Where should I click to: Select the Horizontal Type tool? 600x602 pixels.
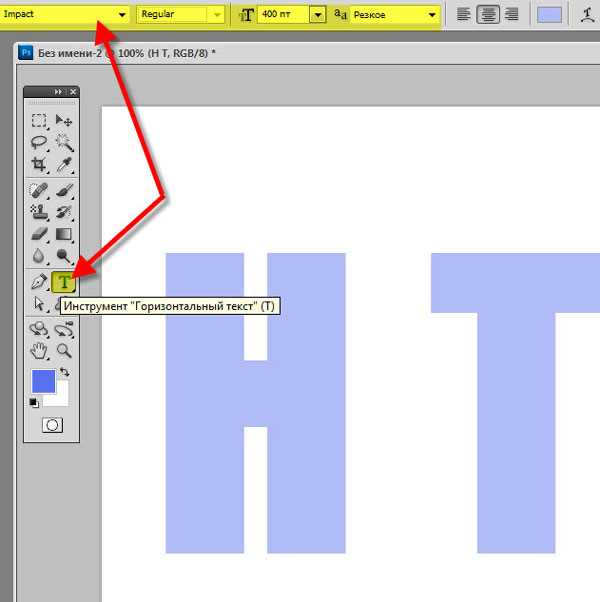click(63, 282)
